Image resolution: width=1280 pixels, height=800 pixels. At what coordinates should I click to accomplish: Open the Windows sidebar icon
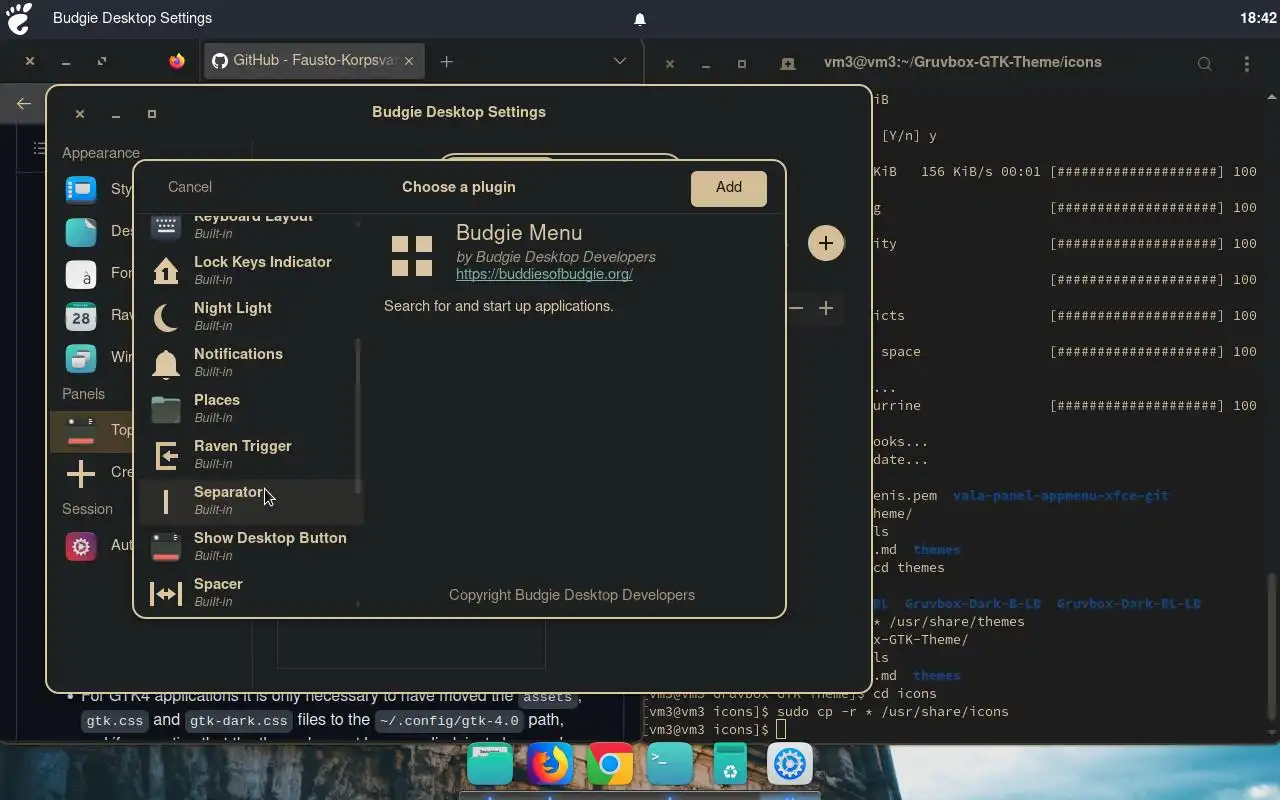tap(81, 357)
